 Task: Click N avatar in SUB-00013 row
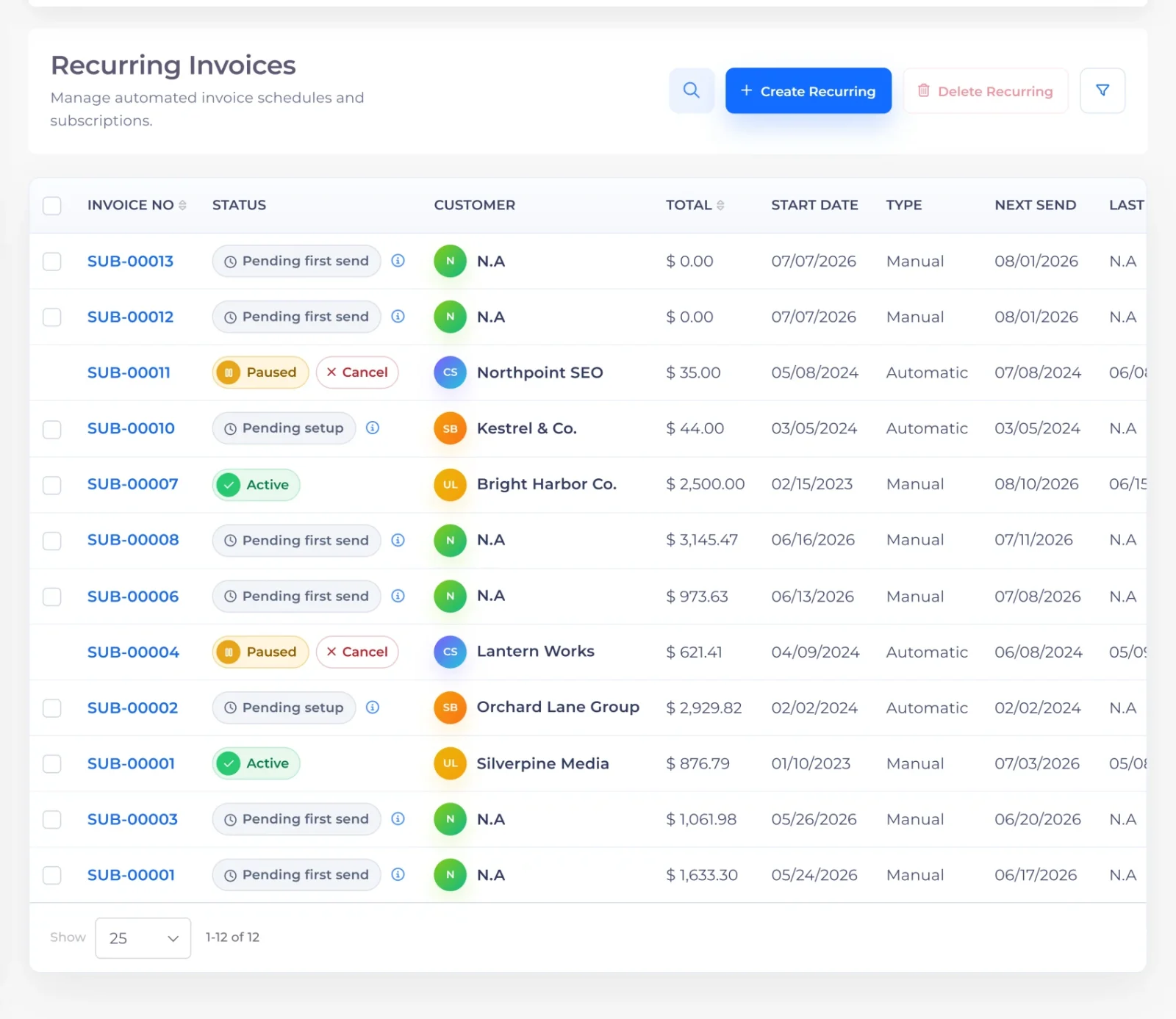click(x=450, y=261)
